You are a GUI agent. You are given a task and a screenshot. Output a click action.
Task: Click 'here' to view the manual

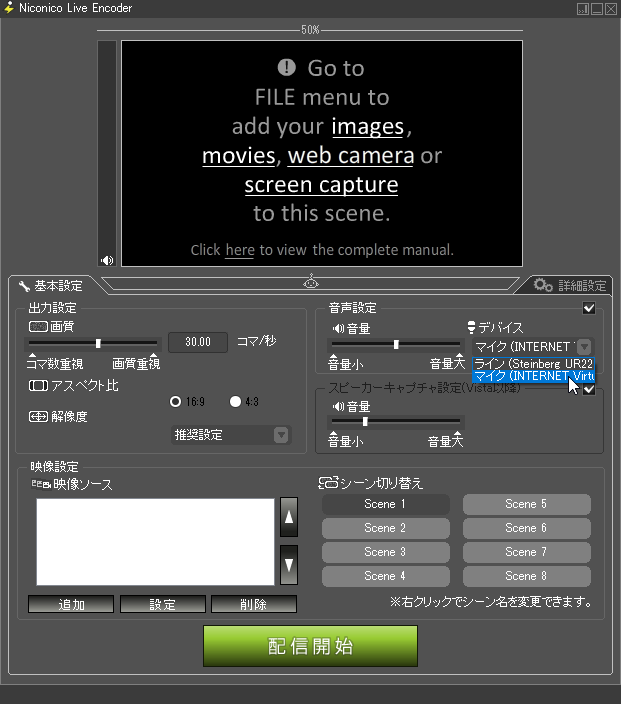(240, 250)
